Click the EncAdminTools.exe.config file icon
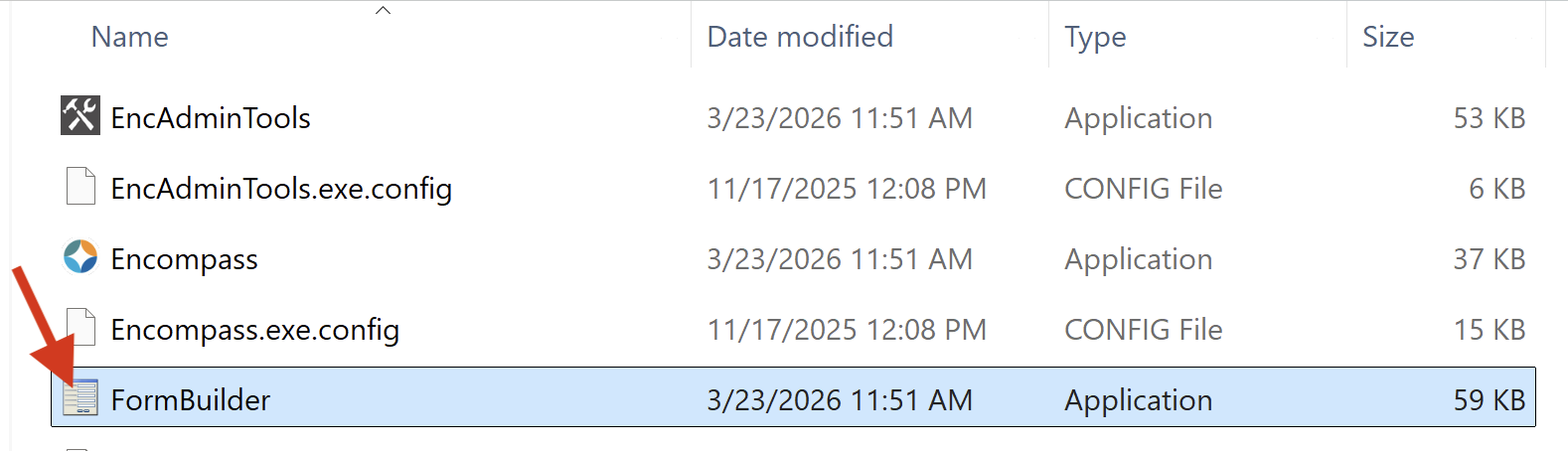 tap(79, 188)
